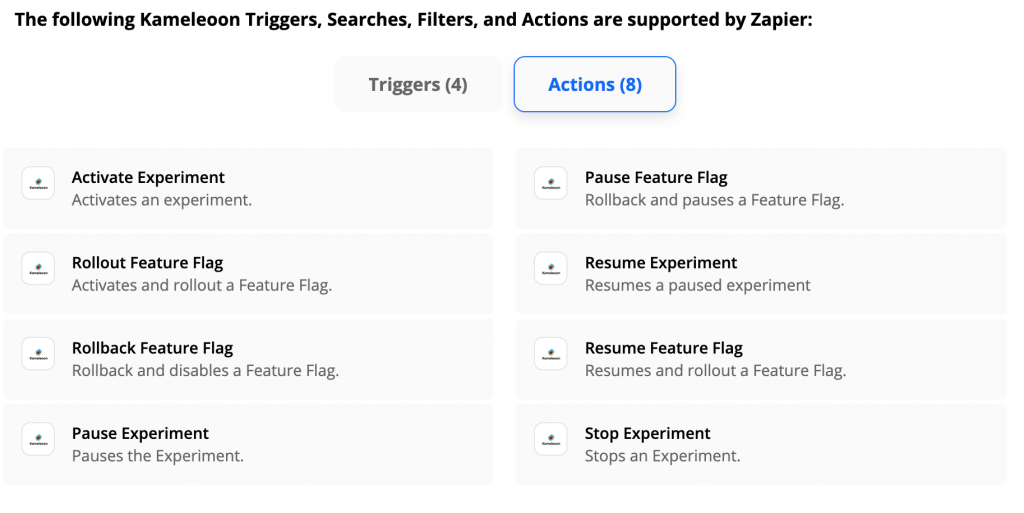Select the Actions (8) tab
1024x513 pixels.
595,85
